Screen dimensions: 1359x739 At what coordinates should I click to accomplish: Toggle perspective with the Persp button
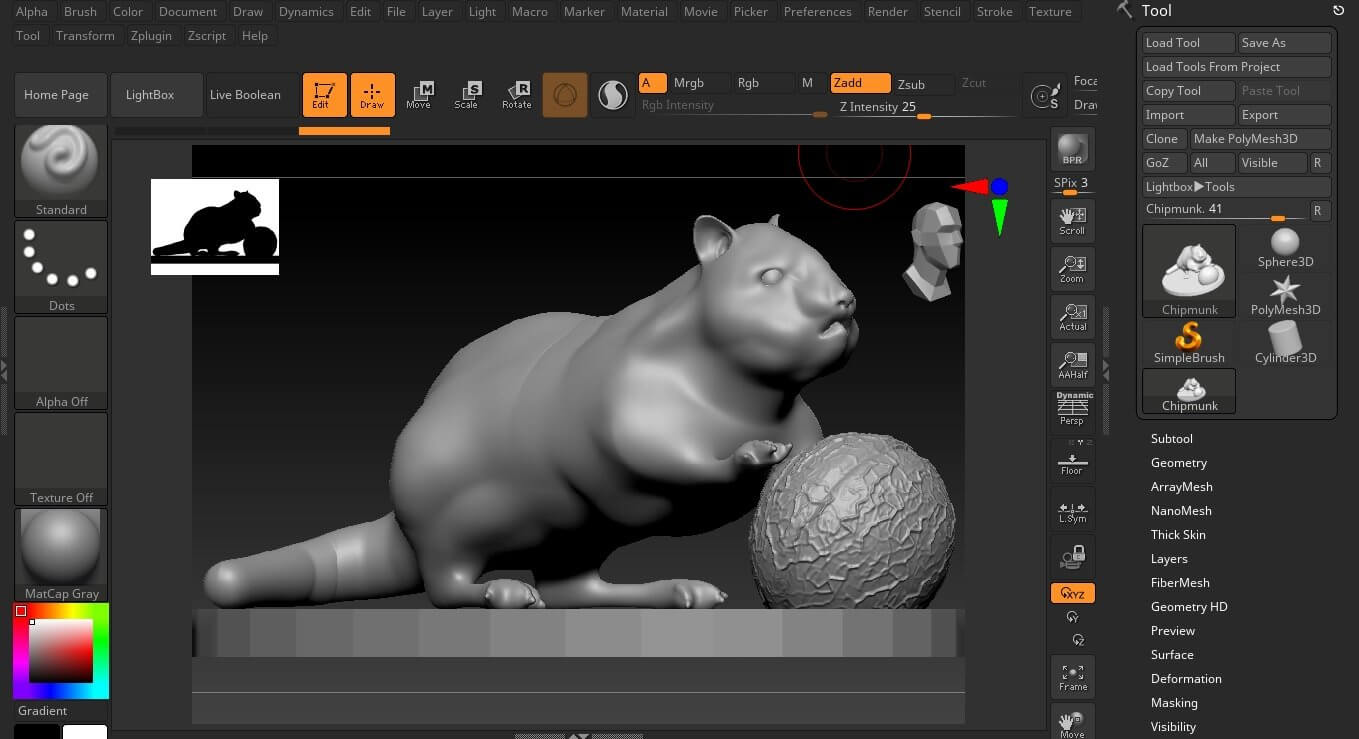tap(1072, 410)
